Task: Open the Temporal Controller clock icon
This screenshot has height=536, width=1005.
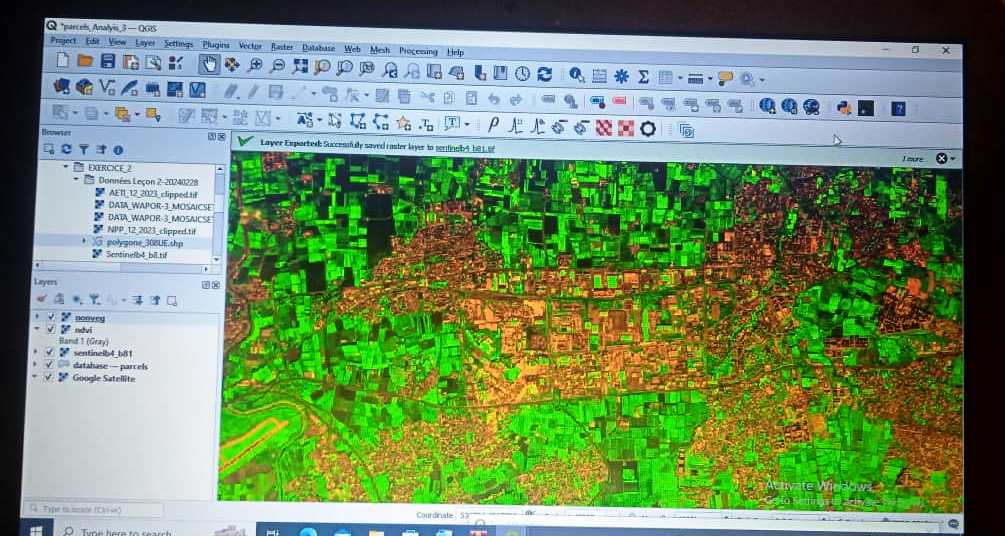Action: [x=522, y=73]
